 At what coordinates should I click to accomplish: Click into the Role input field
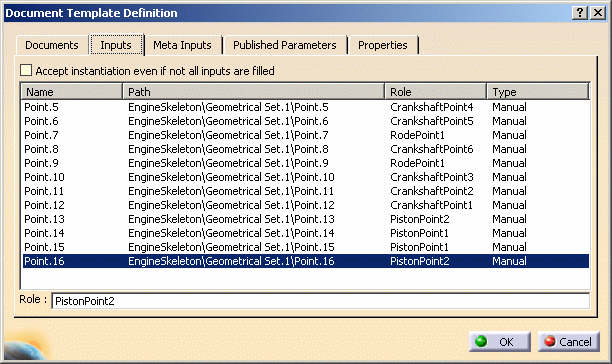(x=320, y=301)
